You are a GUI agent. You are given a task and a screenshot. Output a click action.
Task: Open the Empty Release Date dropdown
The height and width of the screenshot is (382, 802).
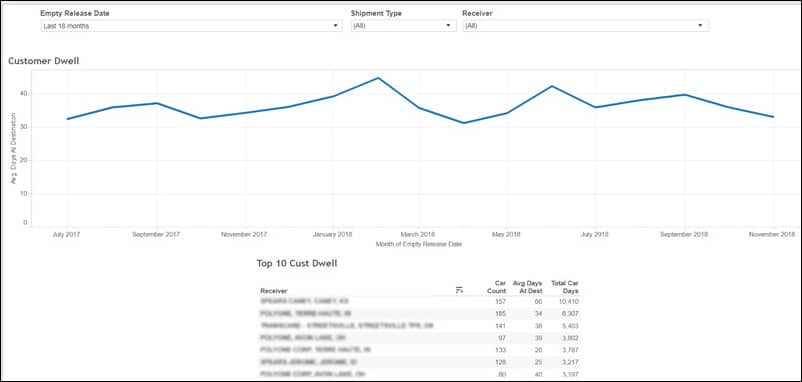pyautogui.click(x=191, y=26)
